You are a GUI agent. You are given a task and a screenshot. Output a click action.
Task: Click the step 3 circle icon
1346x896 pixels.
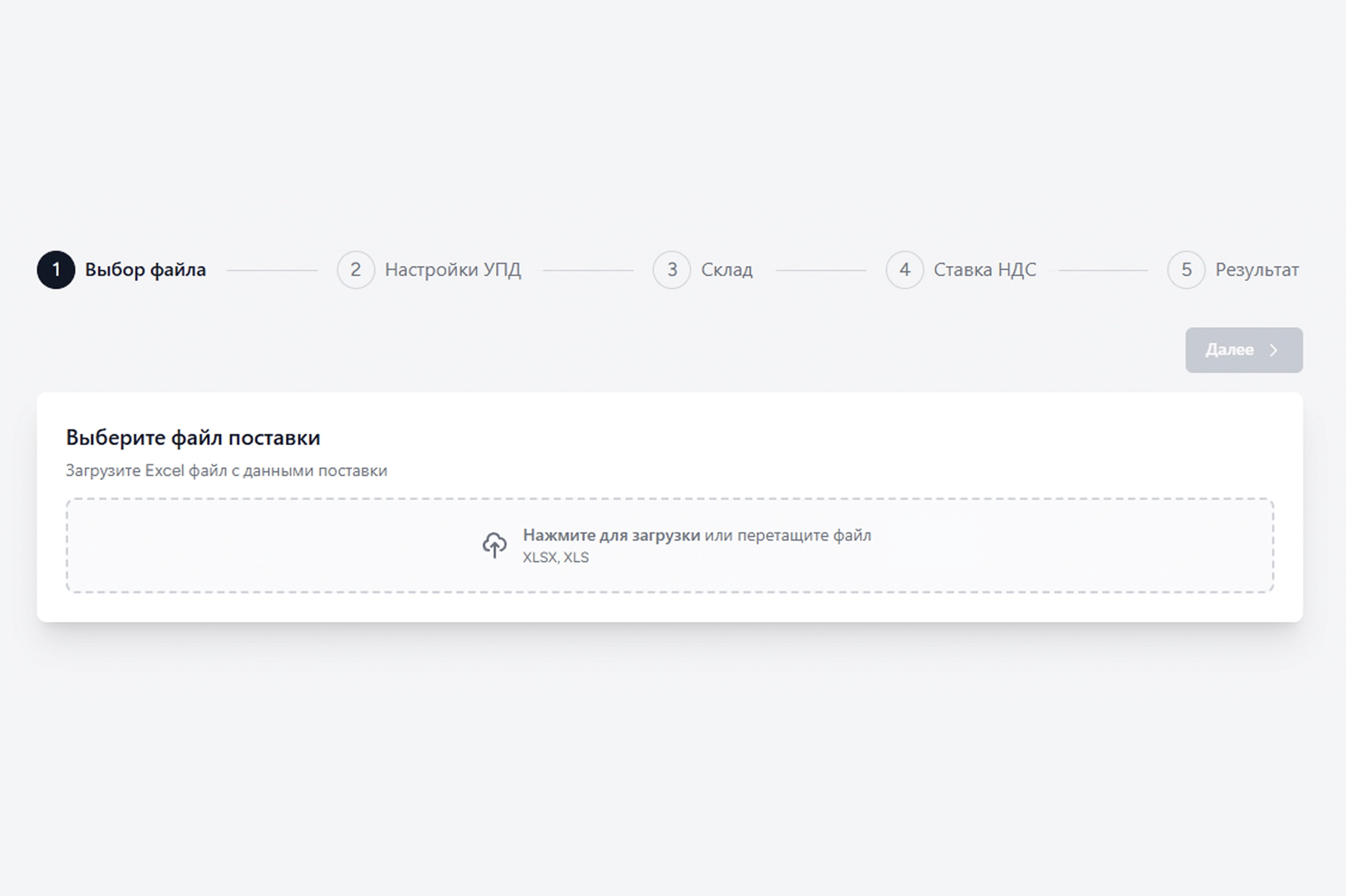(x=671, y=270)
